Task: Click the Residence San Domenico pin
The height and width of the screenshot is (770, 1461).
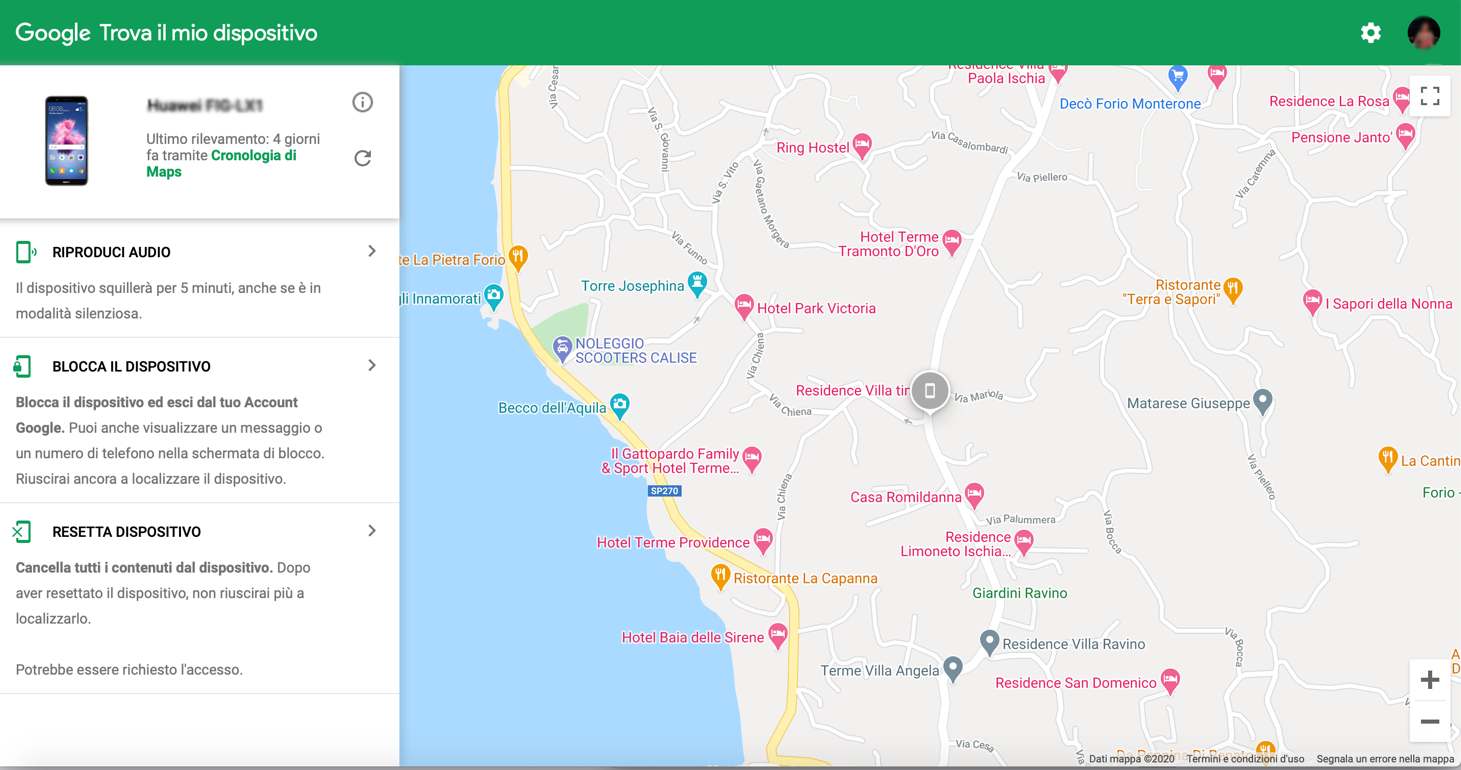Action: [1170, 682]
